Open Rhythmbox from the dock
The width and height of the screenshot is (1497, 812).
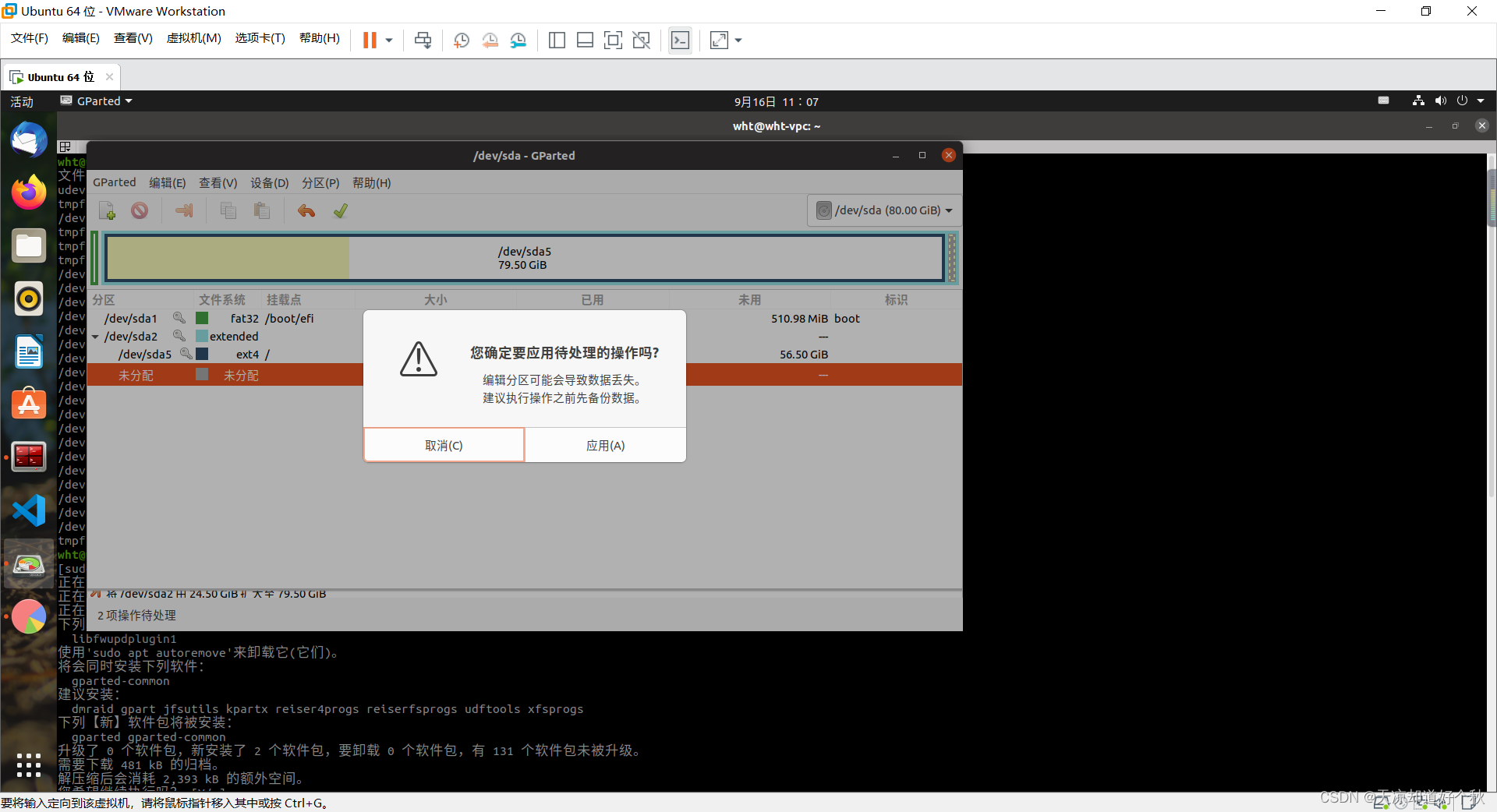pyautogui.click(x=29, y=298)
